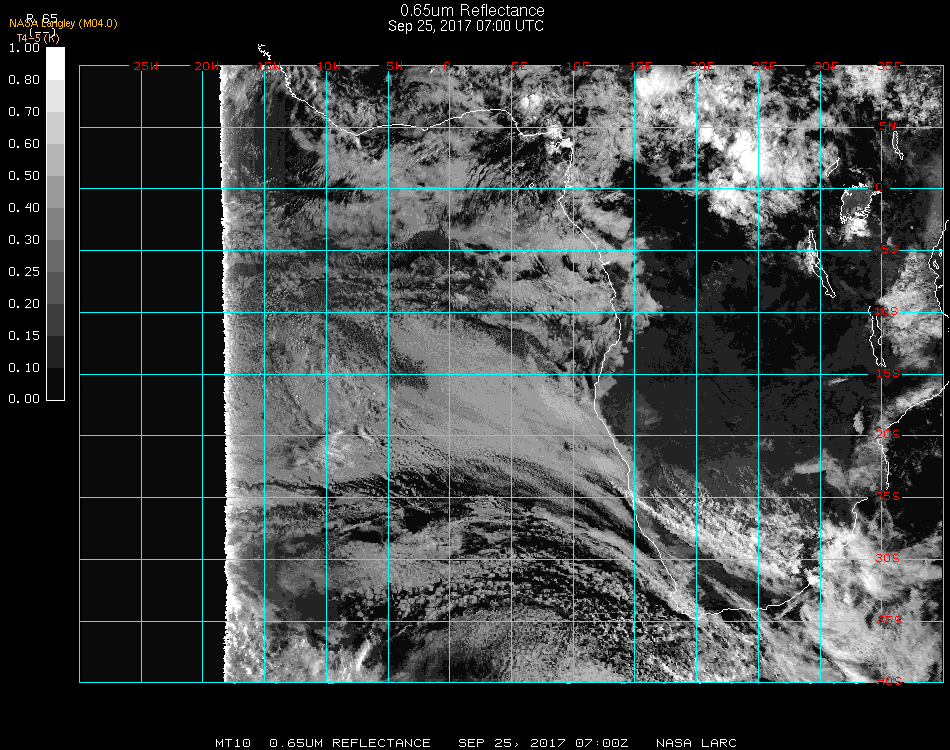950x750 pixels.
Task: Click the 35S latitude label
Action: (889, 620)
